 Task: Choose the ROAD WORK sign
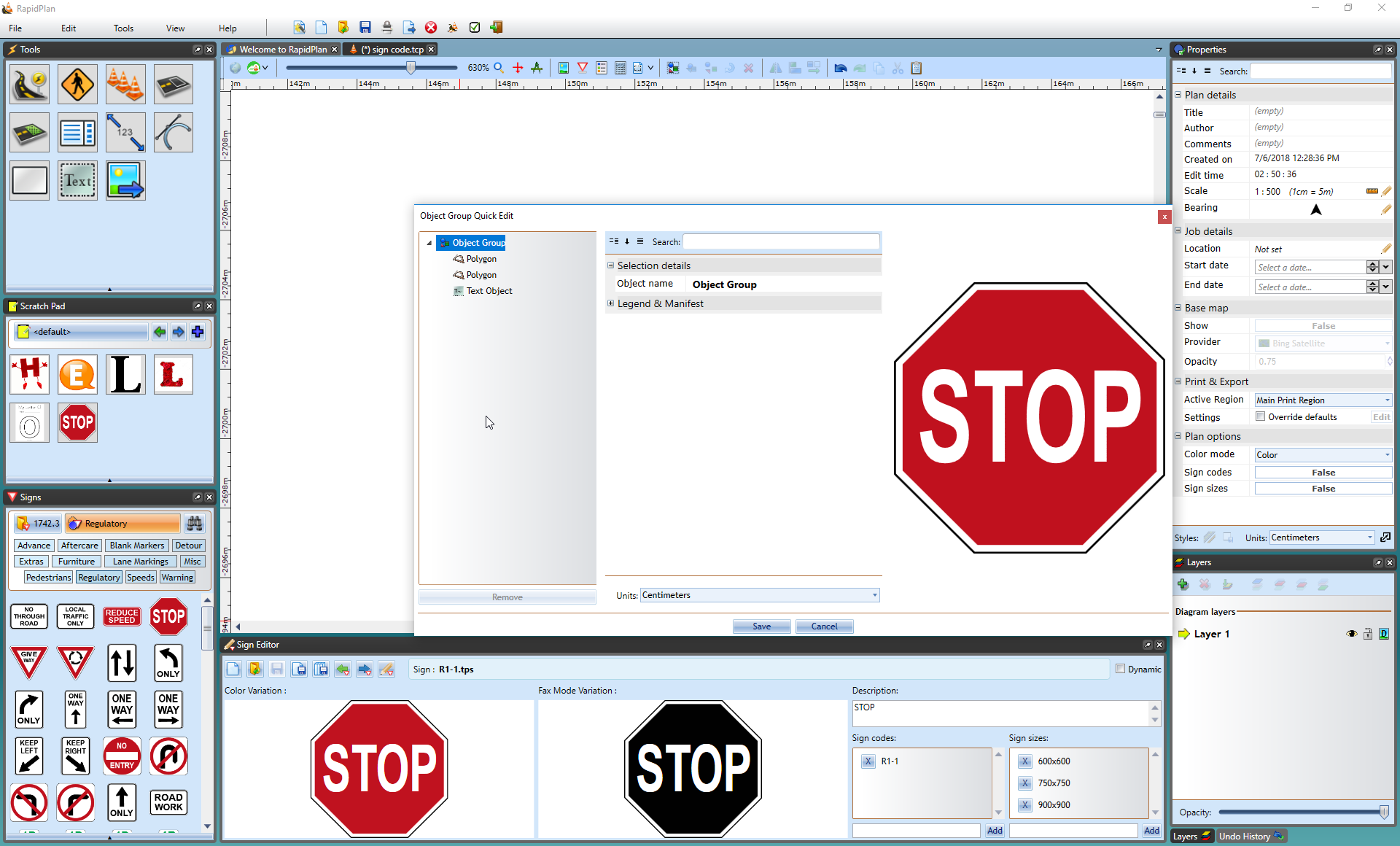[168, 802]
